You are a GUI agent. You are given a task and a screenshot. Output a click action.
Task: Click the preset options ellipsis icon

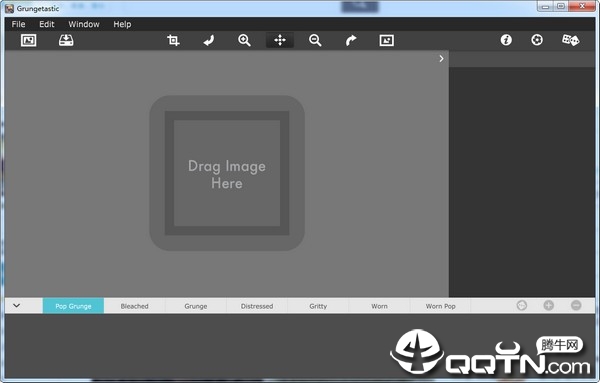522,305
